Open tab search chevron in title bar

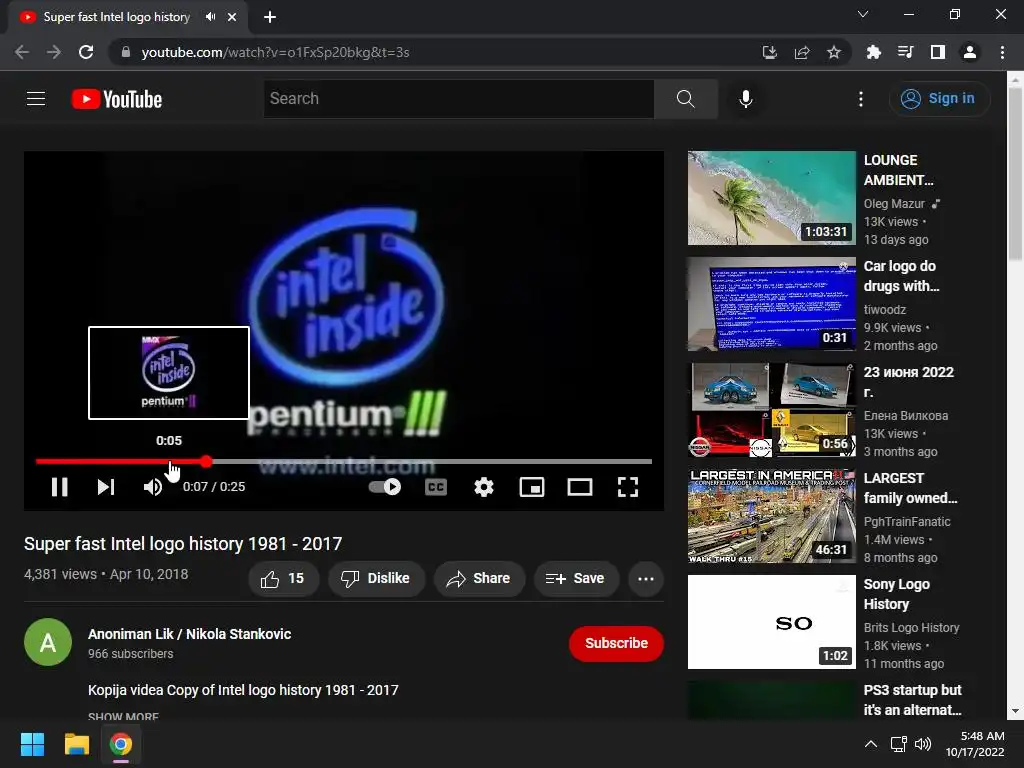click(863, 14)
